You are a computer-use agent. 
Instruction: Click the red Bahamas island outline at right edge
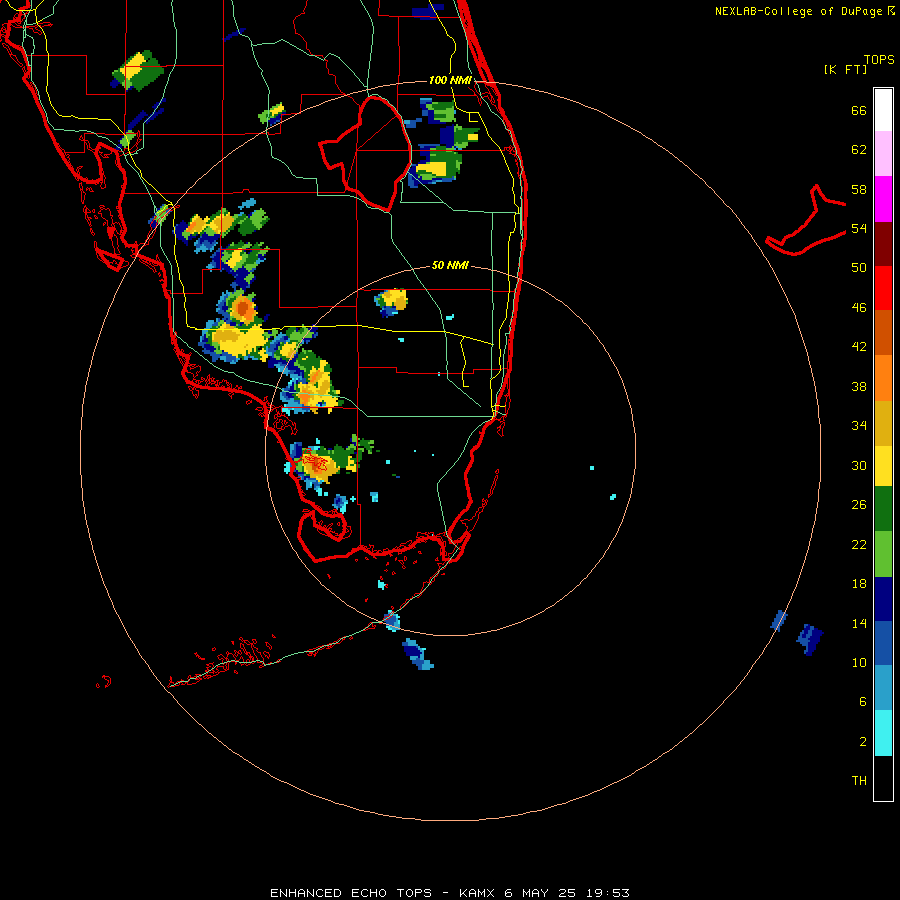pos(806,221)
